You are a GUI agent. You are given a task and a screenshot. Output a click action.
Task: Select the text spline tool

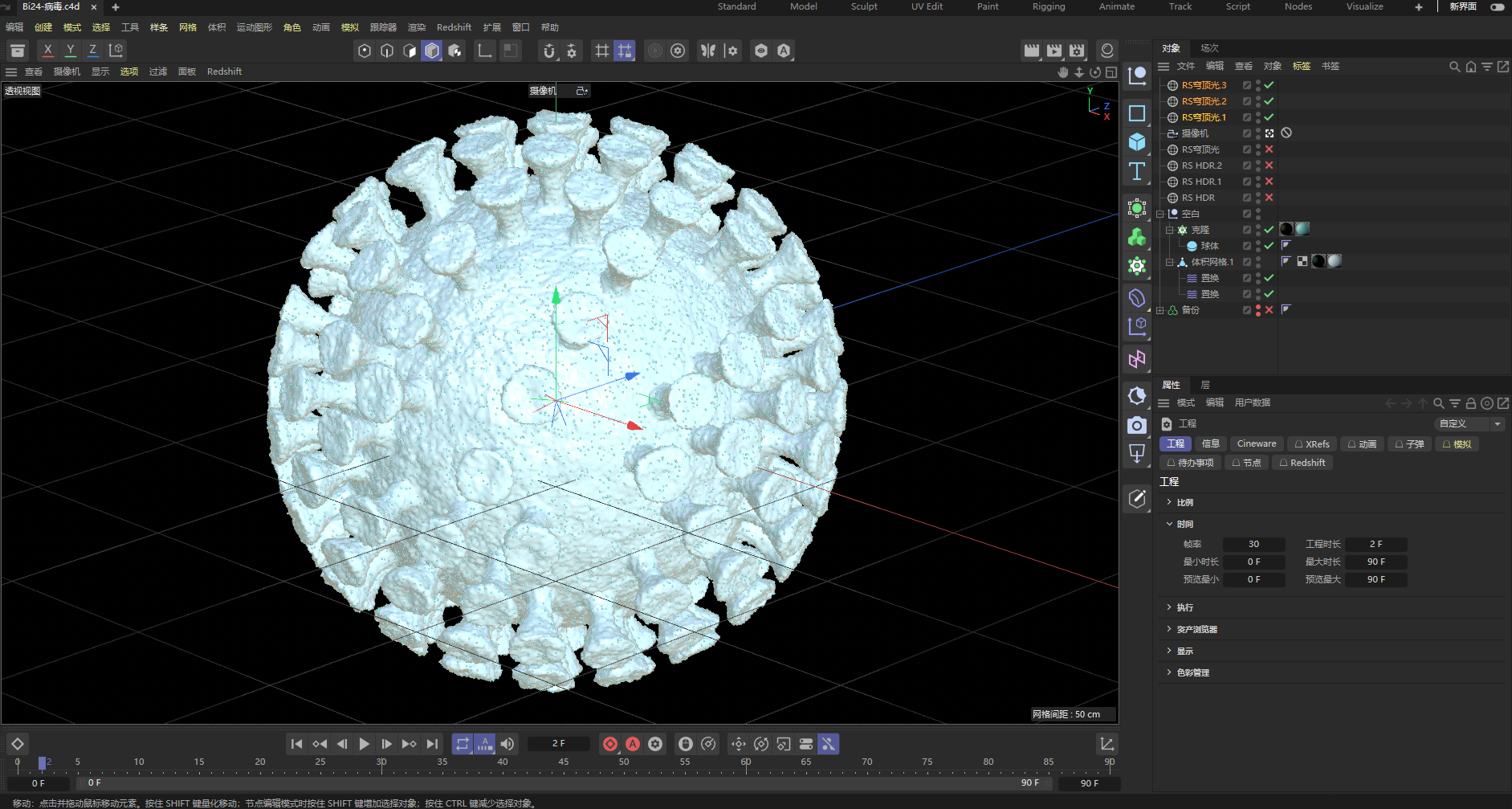click(x=1137, y=171)
